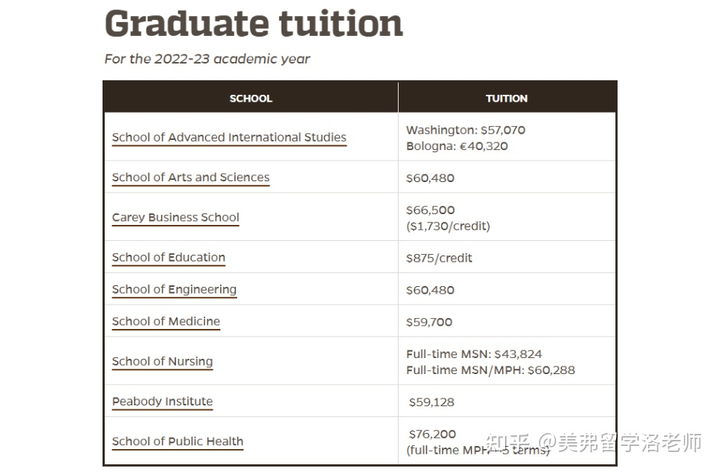The width and height of the screenshot is (720, 472).
Task: Select the TUITION column header
Action: (506, 98)
